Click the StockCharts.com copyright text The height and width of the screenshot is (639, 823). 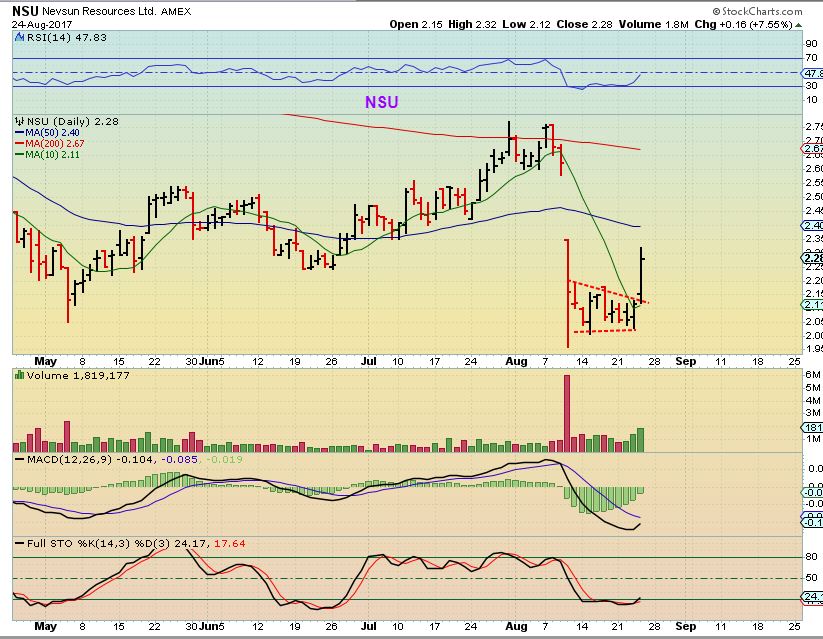(x=757, y=11)
